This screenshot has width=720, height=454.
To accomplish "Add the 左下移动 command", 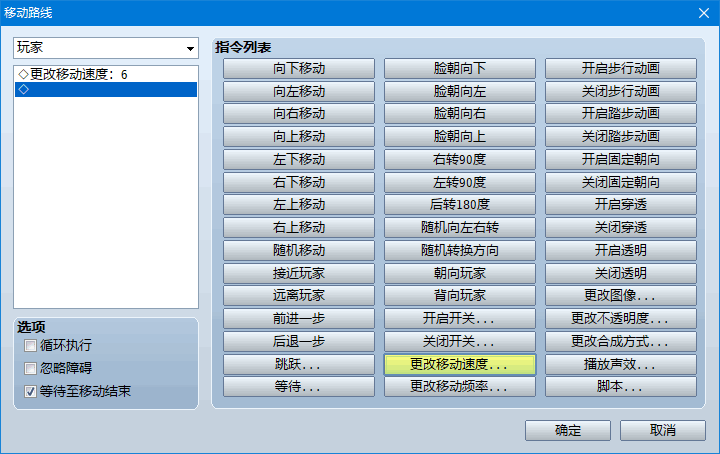I will point(299,159).
